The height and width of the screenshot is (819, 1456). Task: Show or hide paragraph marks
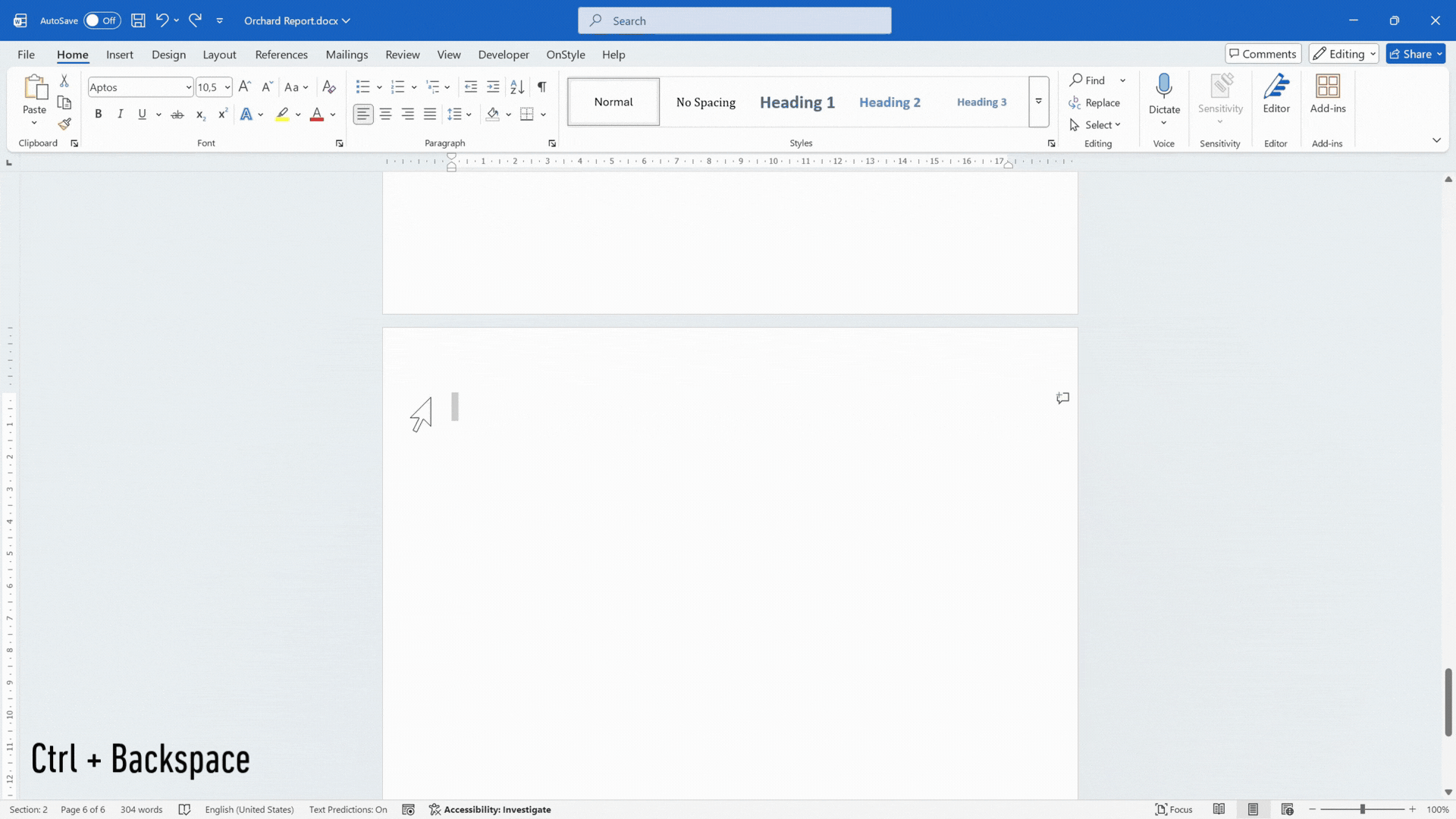coord(541,87)
